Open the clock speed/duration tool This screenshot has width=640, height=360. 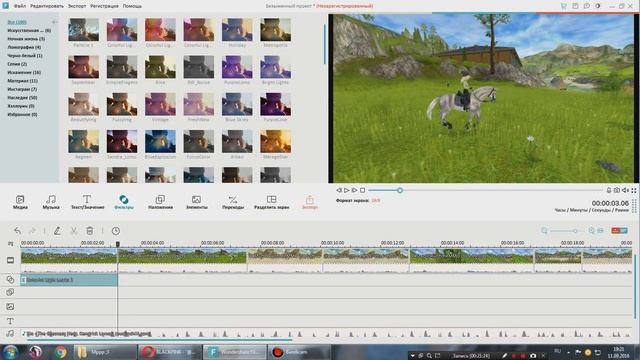(116, 231)
